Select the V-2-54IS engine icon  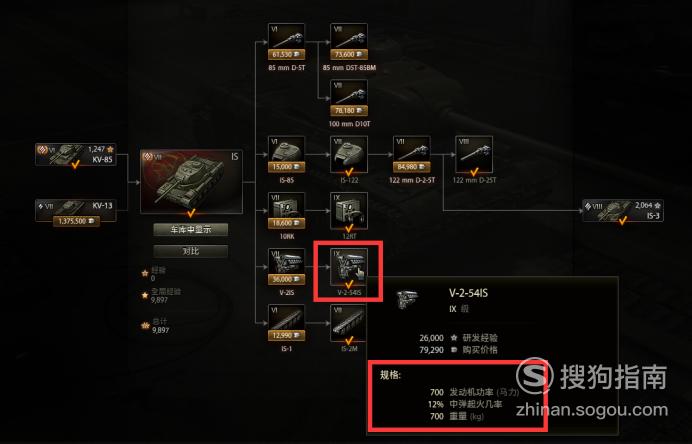pos(349,267)
